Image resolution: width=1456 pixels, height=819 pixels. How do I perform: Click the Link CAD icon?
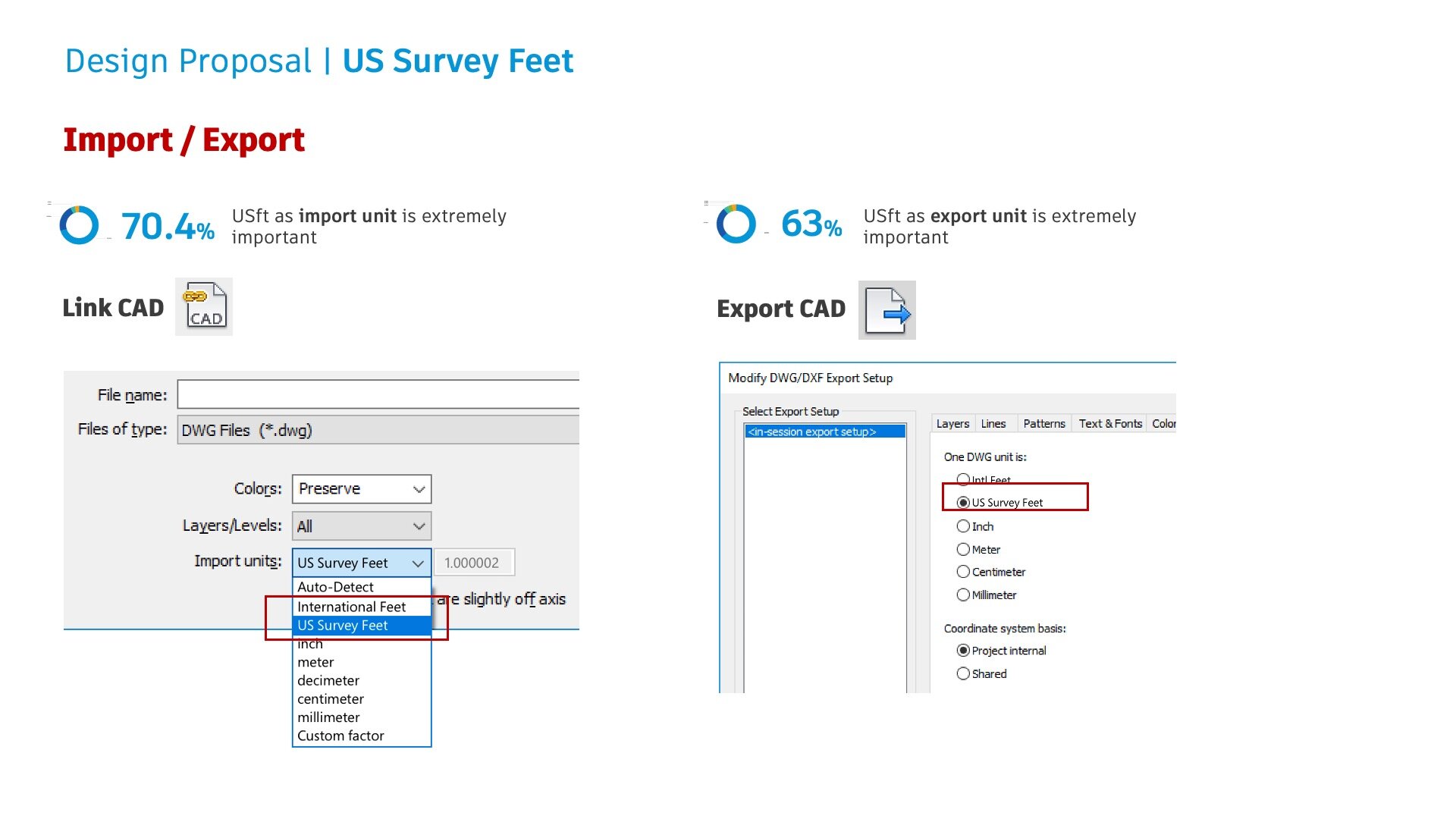(204, 306)
